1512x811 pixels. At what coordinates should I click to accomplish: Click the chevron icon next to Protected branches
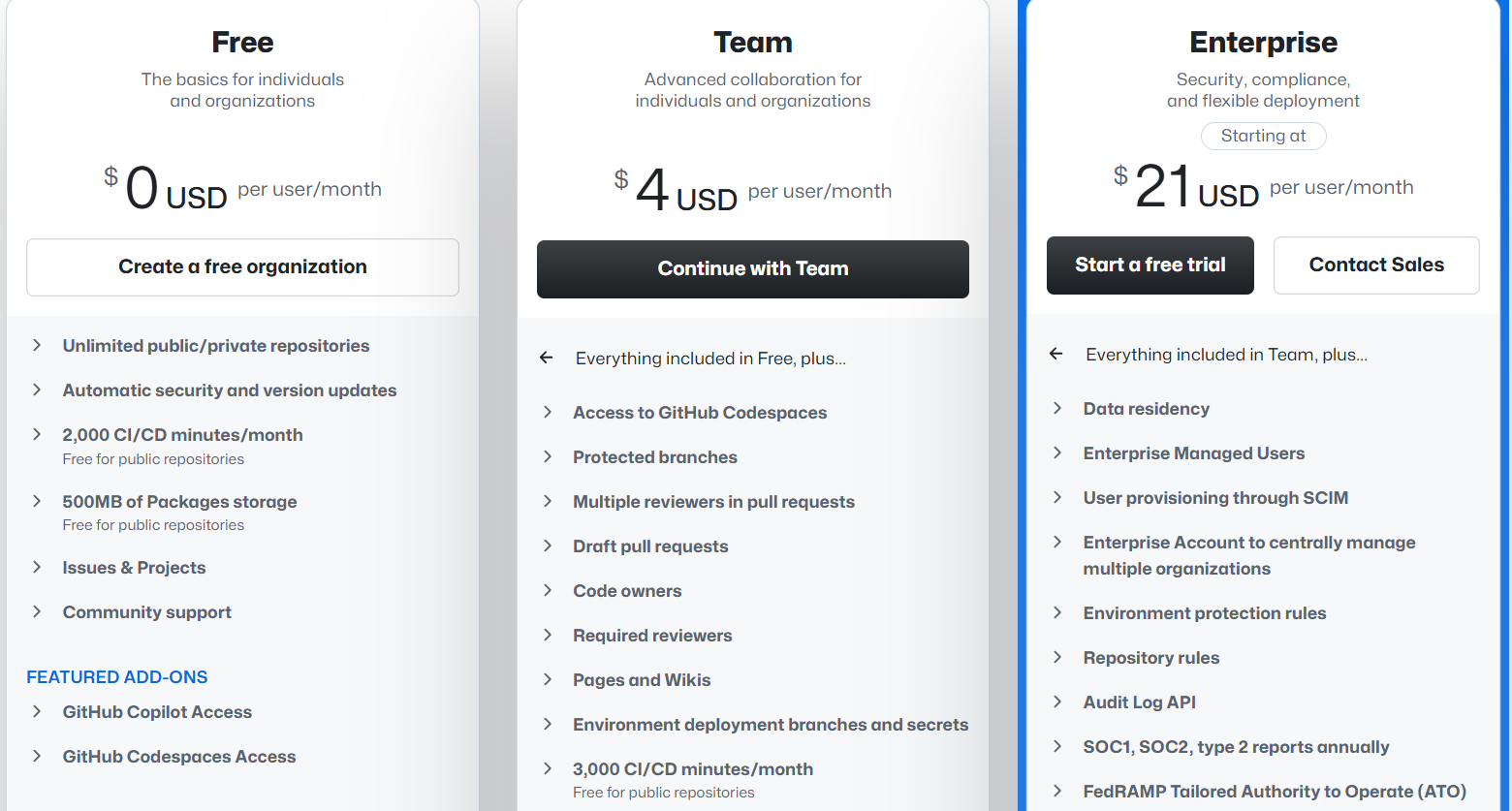pos(548,457)
